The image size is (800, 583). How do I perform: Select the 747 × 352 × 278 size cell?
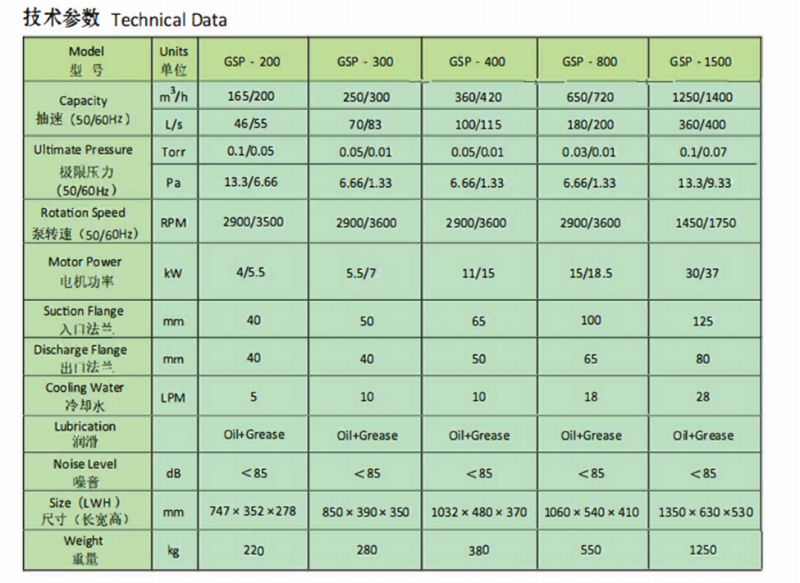click(253, 511)
